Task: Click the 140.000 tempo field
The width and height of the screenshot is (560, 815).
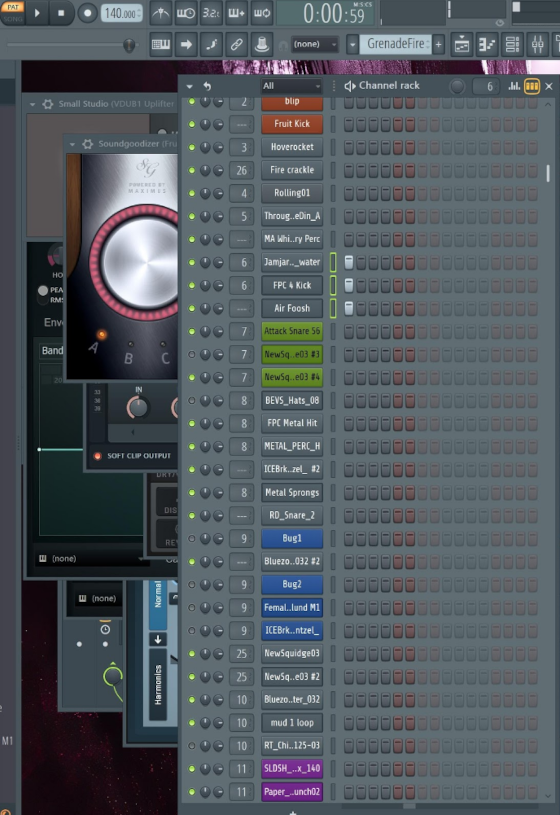Action: click(121, 14)
